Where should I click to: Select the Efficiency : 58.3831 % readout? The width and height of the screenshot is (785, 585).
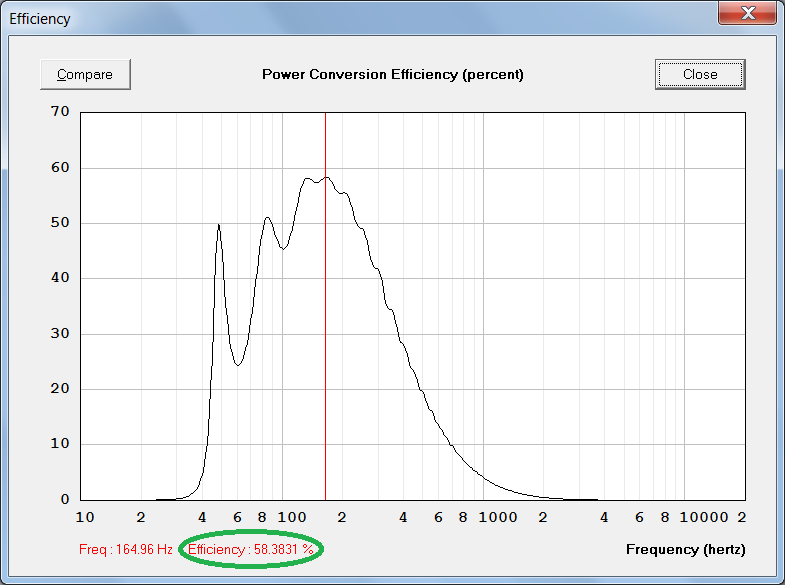(251, 549)
